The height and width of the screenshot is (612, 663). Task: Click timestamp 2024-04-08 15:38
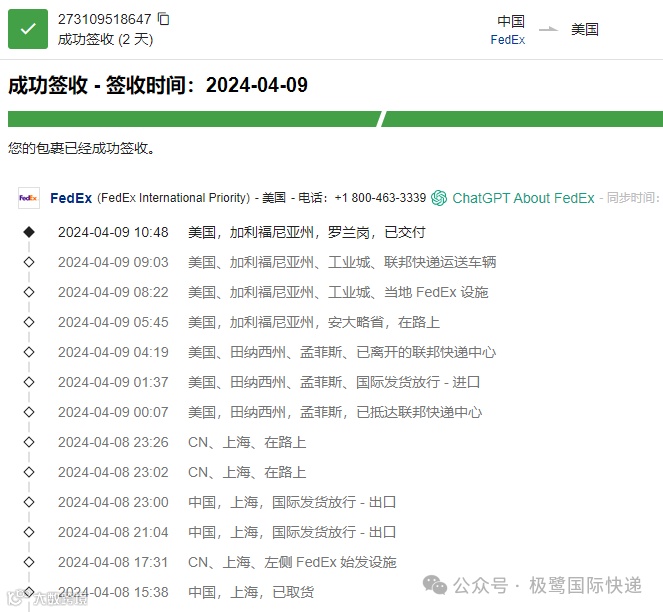(x=113, y=593)
